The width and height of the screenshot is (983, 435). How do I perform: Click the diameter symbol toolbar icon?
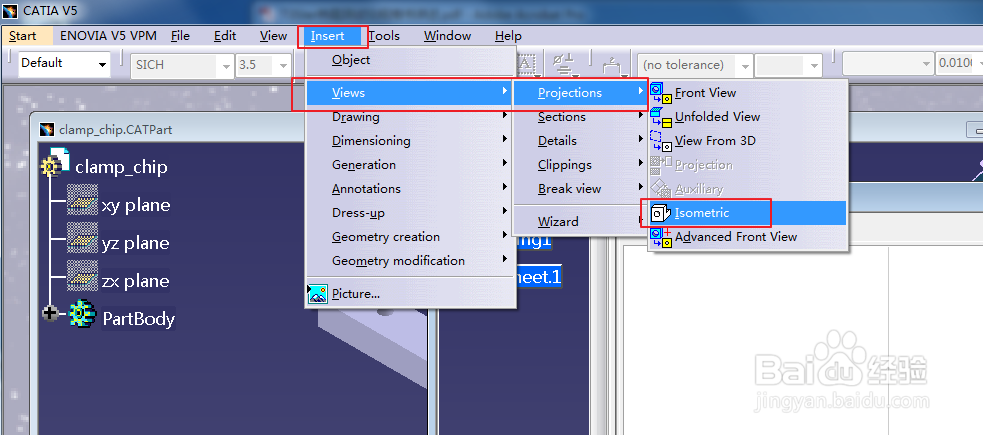(563, 63)
